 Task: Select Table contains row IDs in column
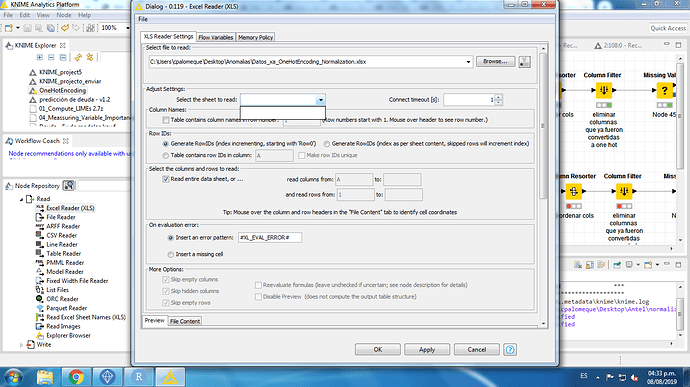point(165,155)
